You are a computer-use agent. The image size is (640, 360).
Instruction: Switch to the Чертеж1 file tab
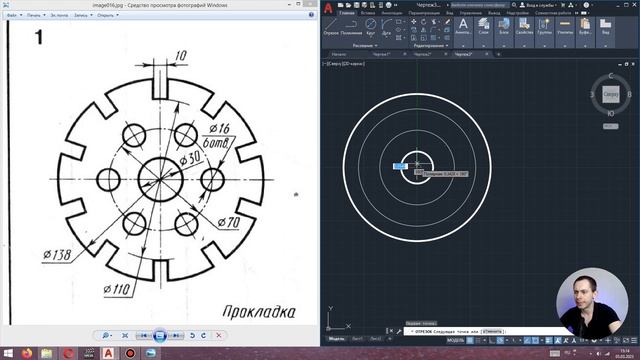pyautogui.click(x=382, y=54)
